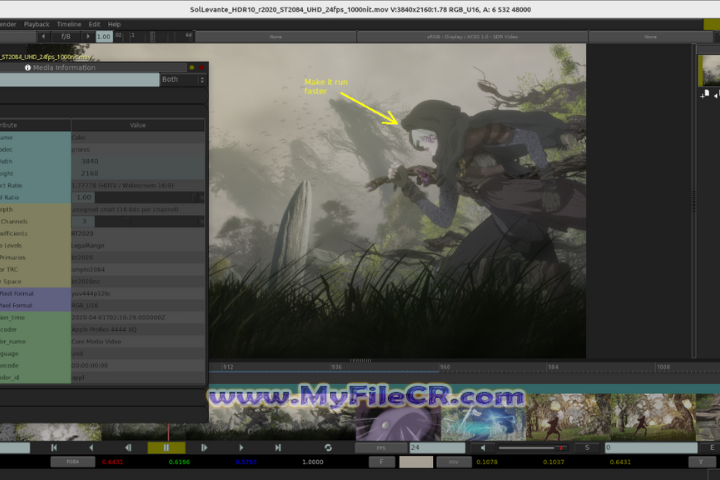This screenshot has width=720, height=480.
Task: Toggle the loop mode icon
Action: 328,448
